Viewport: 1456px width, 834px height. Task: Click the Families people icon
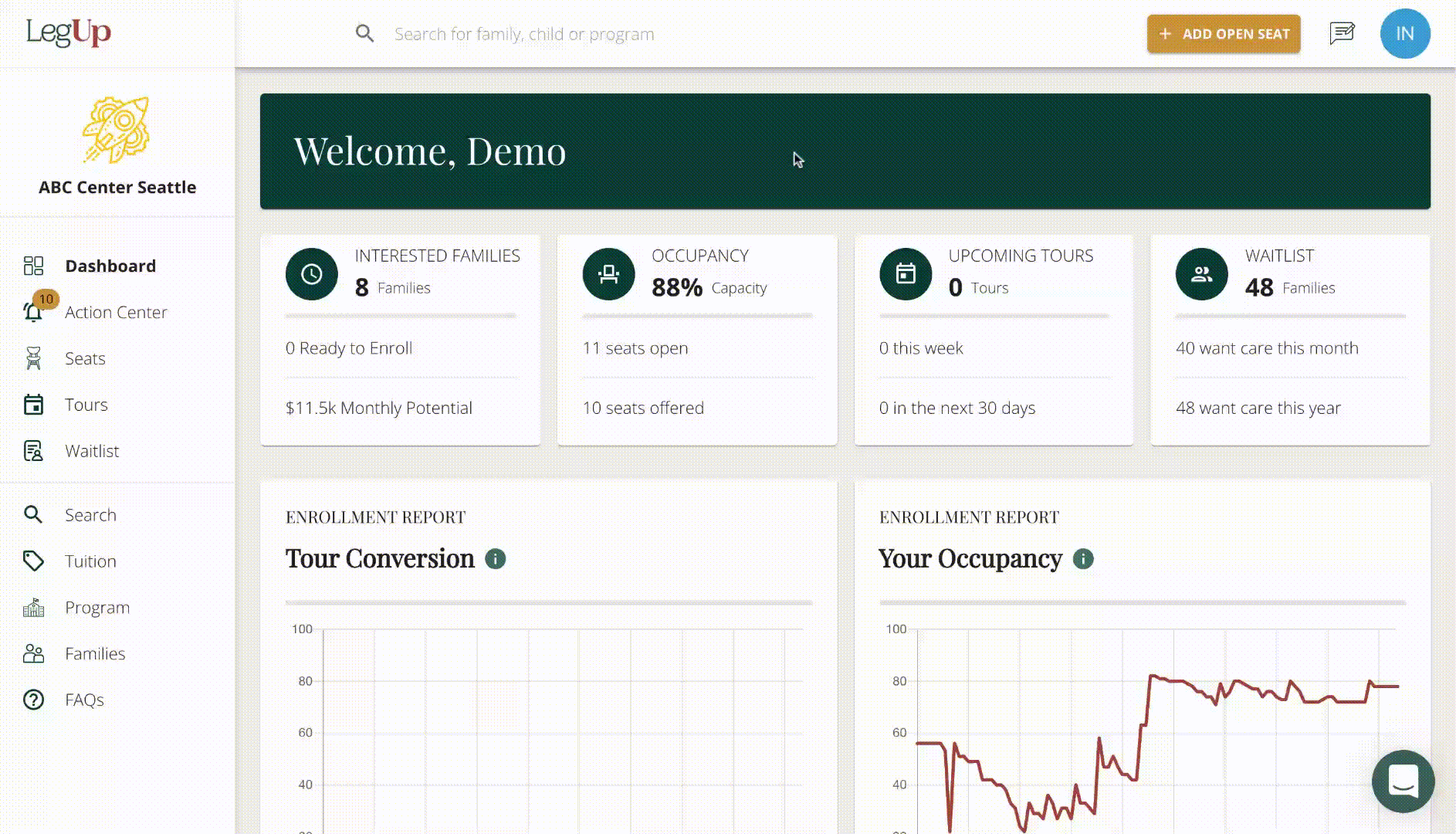[33, 654]
